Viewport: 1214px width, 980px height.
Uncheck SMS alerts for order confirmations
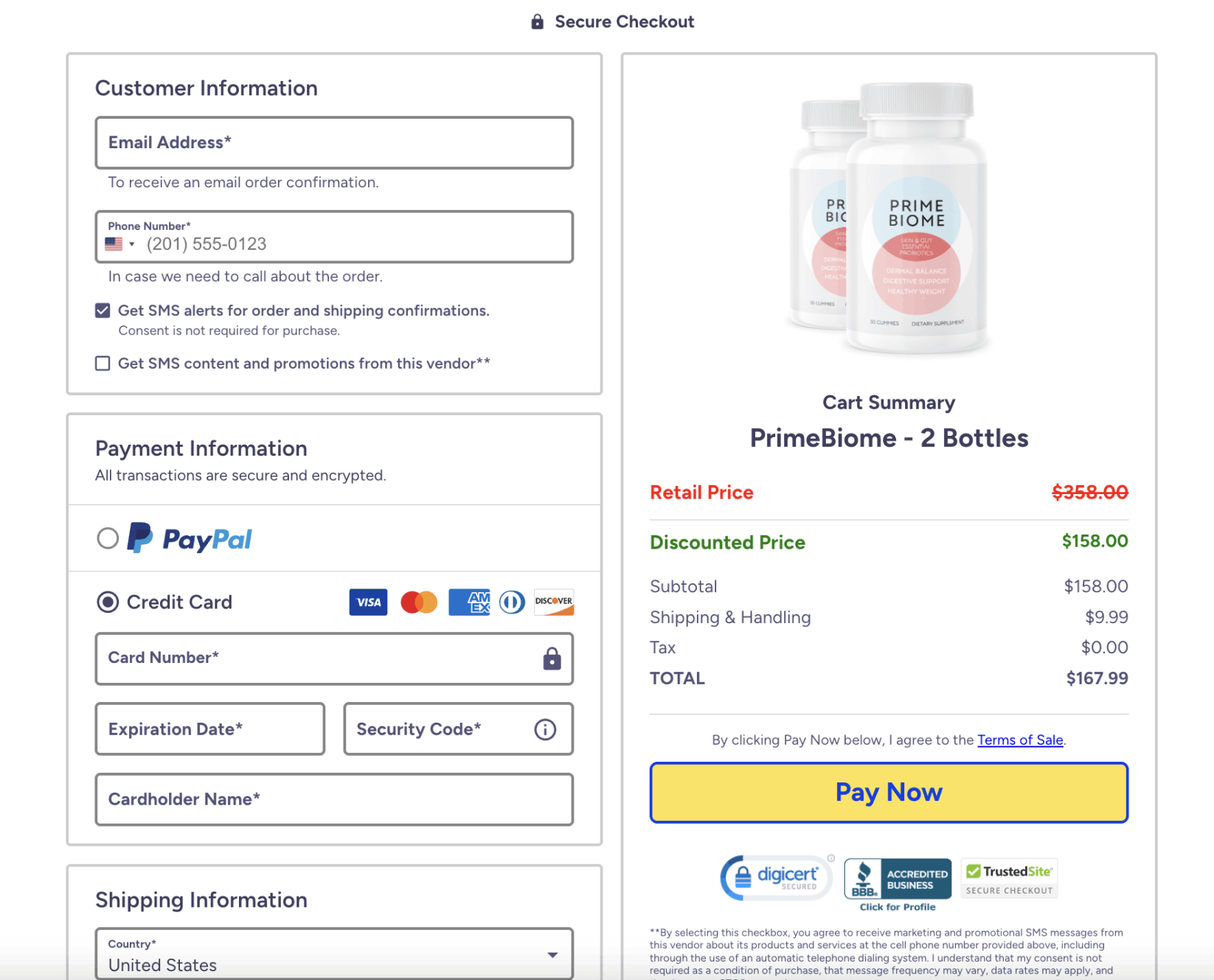pyautogui.click(x=103, y=310)
